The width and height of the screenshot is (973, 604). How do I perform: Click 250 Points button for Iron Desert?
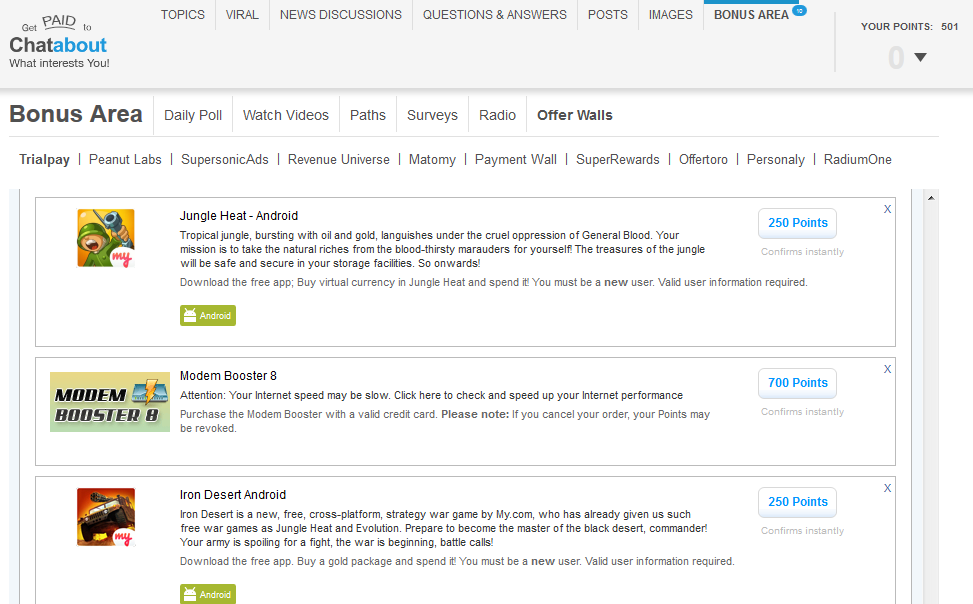(x=797, y=502)
